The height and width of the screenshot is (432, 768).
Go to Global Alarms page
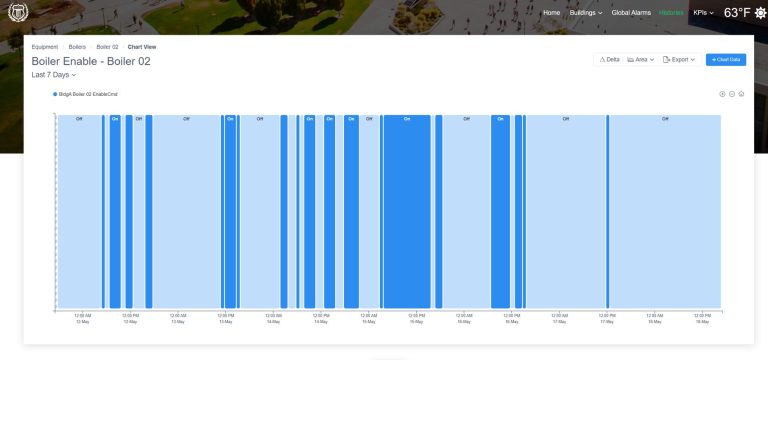[x=631, y=13]
